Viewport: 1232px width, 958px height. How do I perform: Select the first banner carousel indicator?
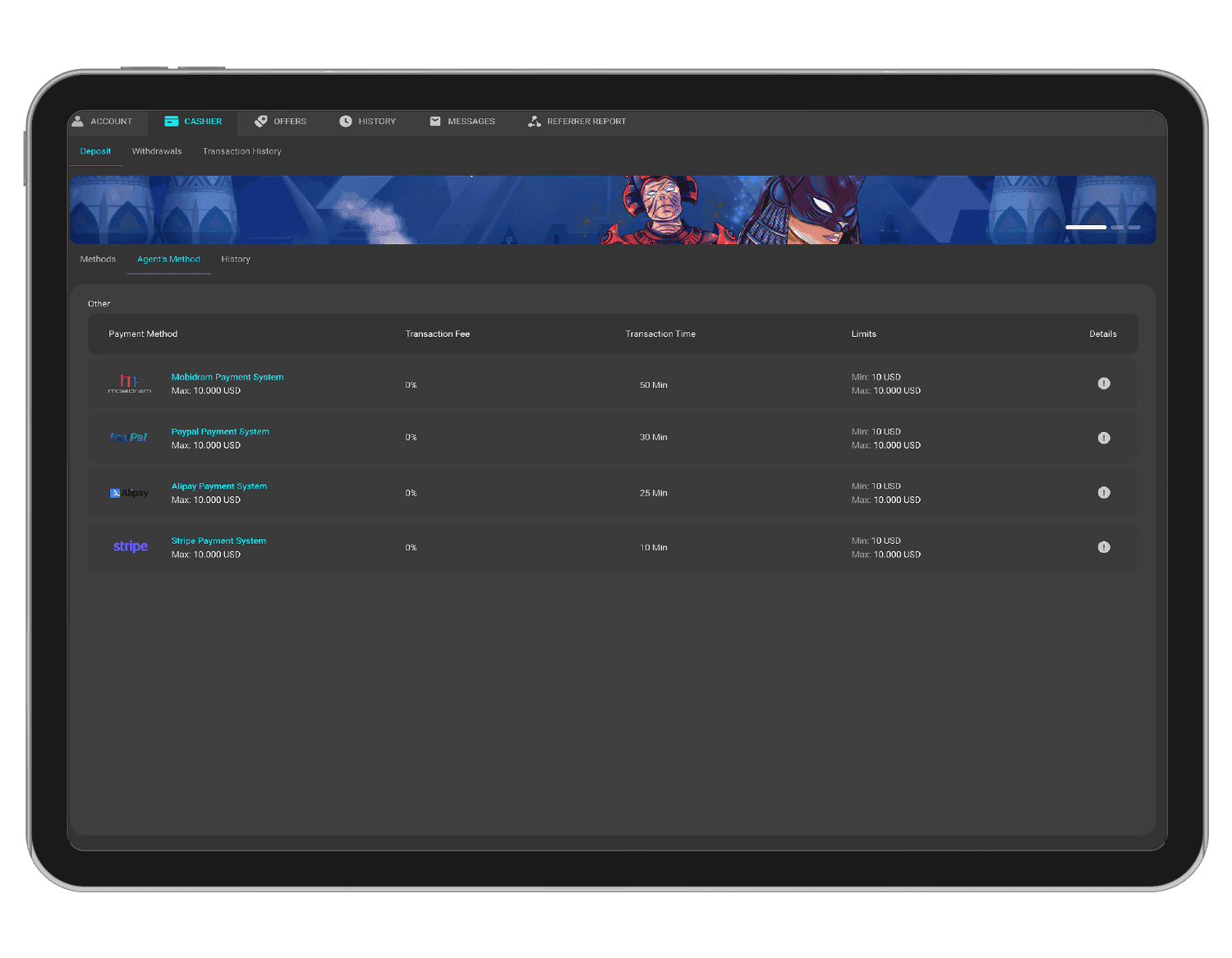(1086, 227)
